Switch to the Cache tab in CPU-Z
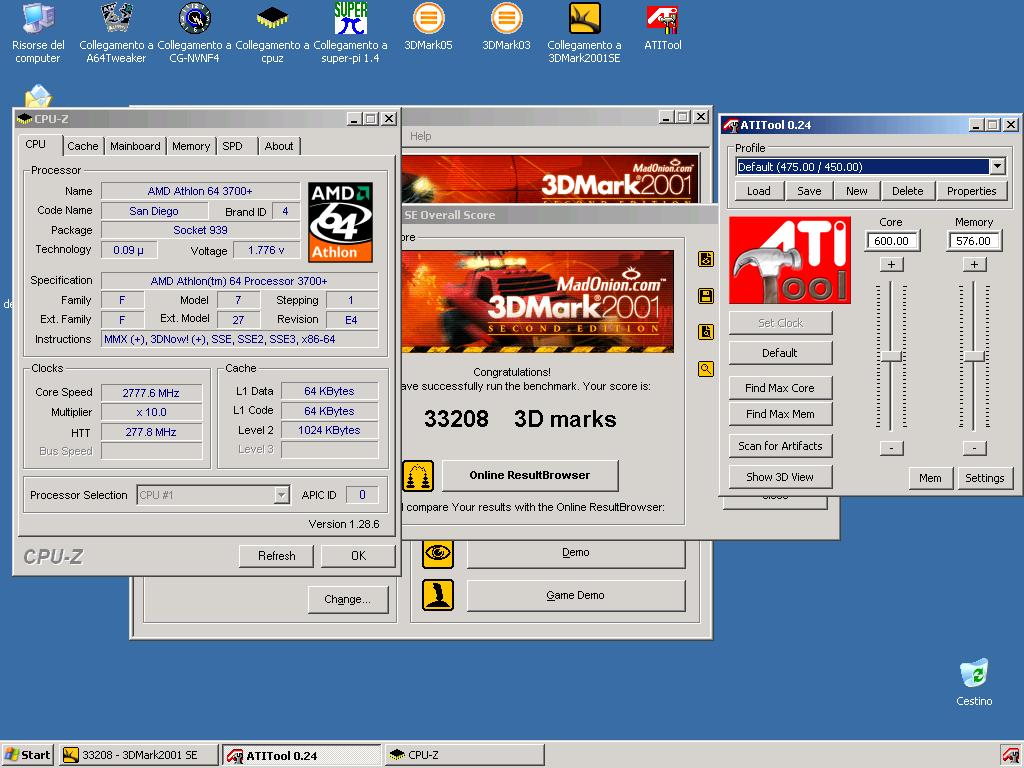The width and height of the screenshot is (1024, 768). click(83, 146)
